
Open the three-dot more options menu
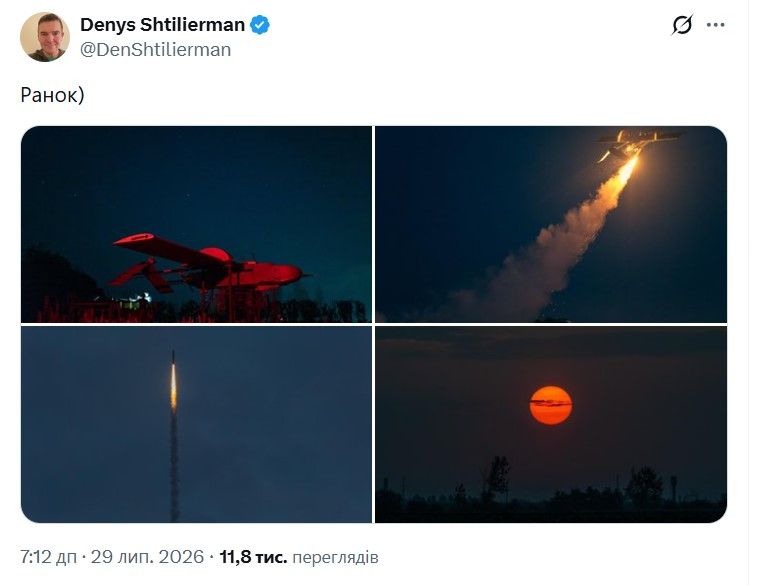click(715, 25)
